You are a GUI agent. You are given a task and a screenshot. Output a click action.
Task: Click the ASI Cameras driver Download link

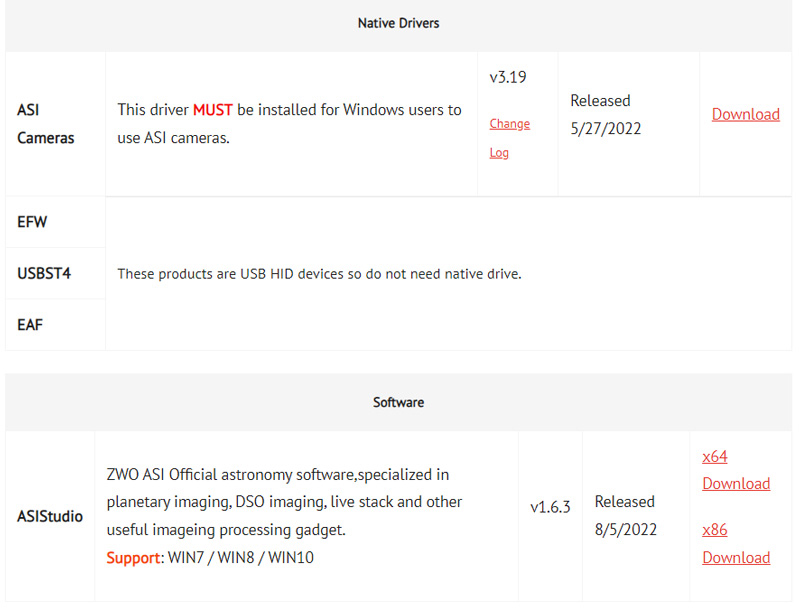coord(745,114)
